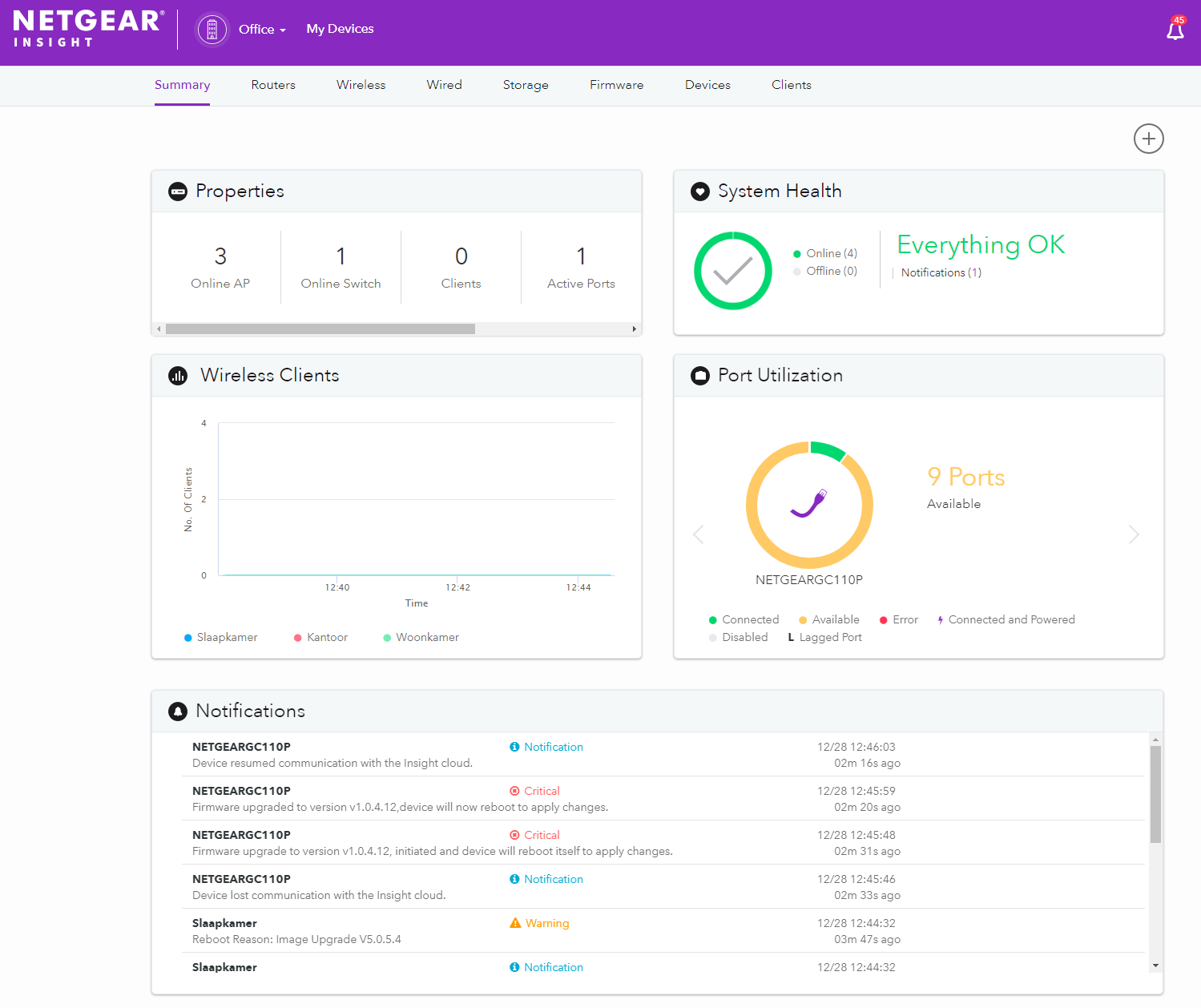The width and height of the screenshot is (1201, 1008).
Task: Click the 3 Online AP count
Action: (220, 268)
